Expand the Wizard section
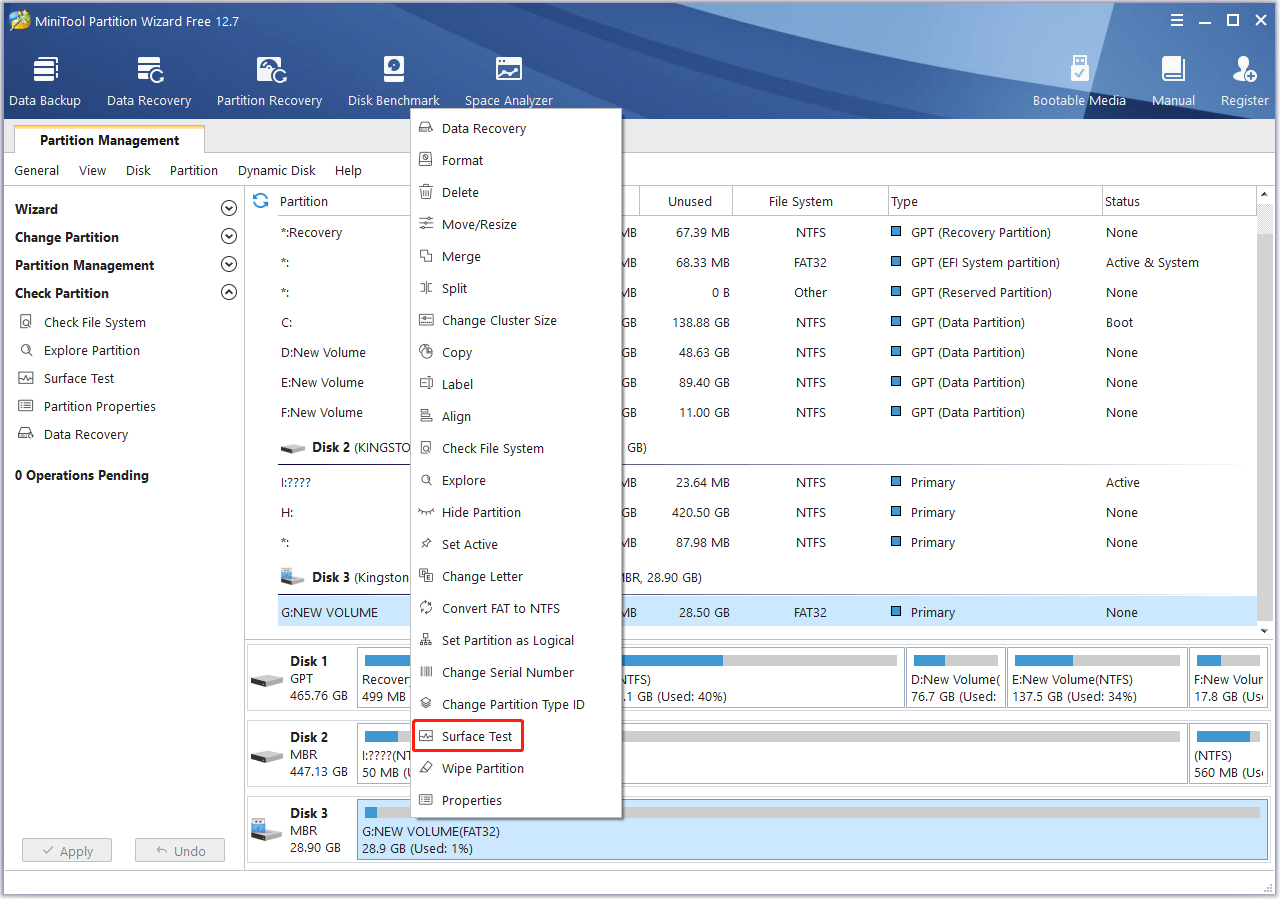This screenshot has height=900, width=1281. pos(229,209)
